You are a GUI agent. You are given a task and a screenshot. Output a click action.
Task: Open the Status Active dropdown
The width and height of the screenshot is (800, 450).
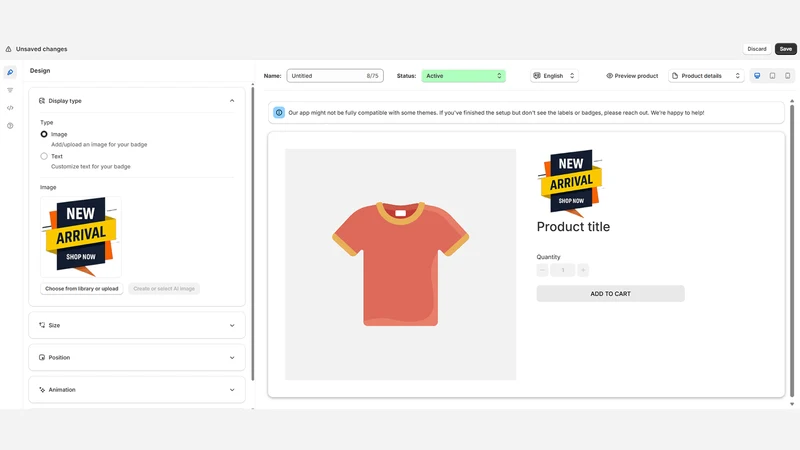point(463,76)
